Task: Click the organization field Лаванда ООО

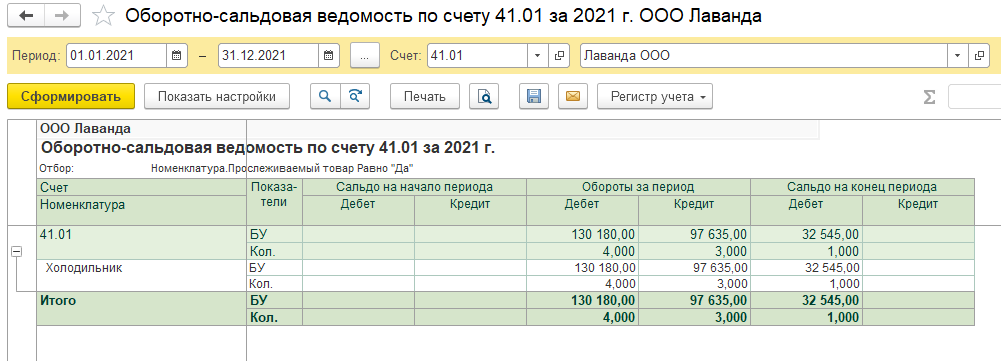Action: point(764,56)
